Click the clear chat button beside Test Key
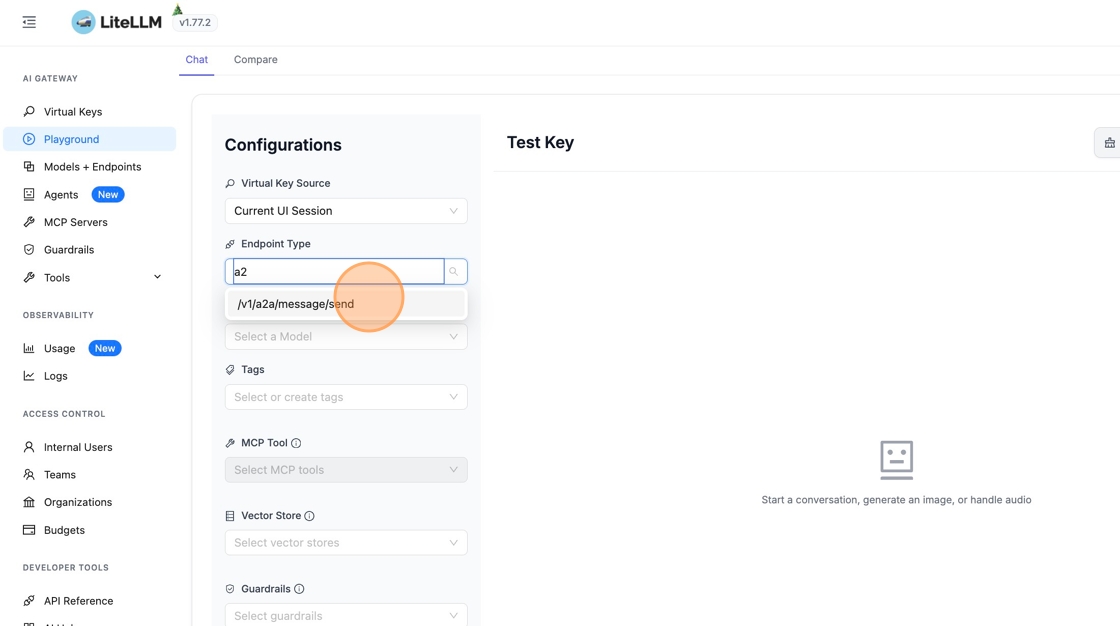Screen dimensions: 1120x626 [x=1108, y=143]
